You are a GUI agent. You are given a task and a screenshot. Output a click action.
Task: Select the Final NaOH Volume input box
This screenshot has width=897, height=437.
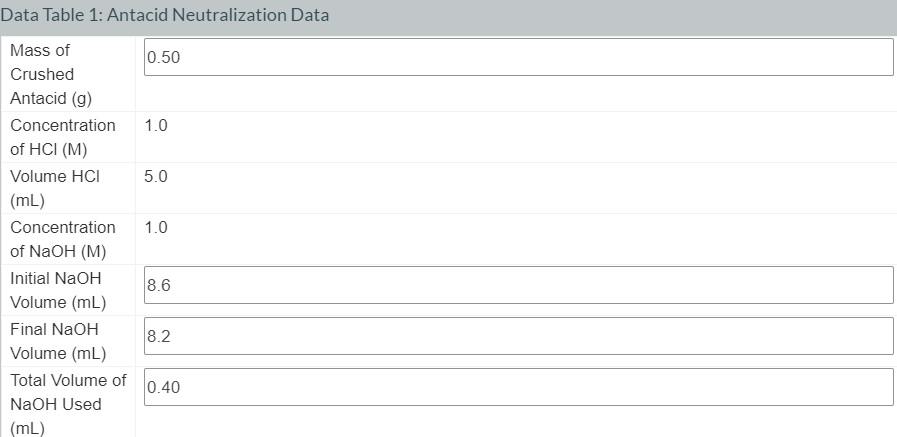pos(518,336)
